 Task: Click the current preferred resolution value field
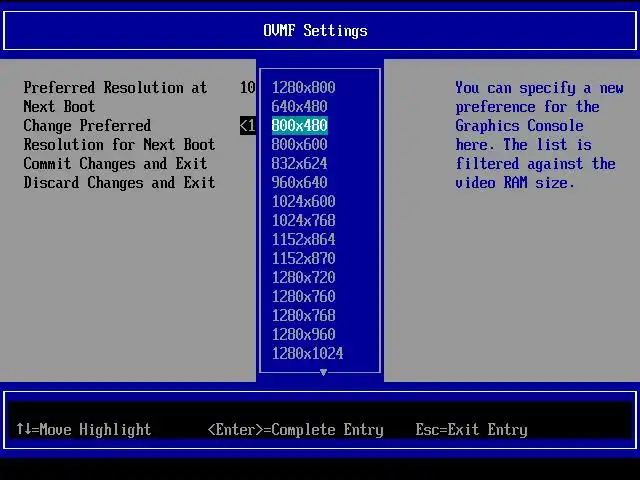[x=248, y=87]
